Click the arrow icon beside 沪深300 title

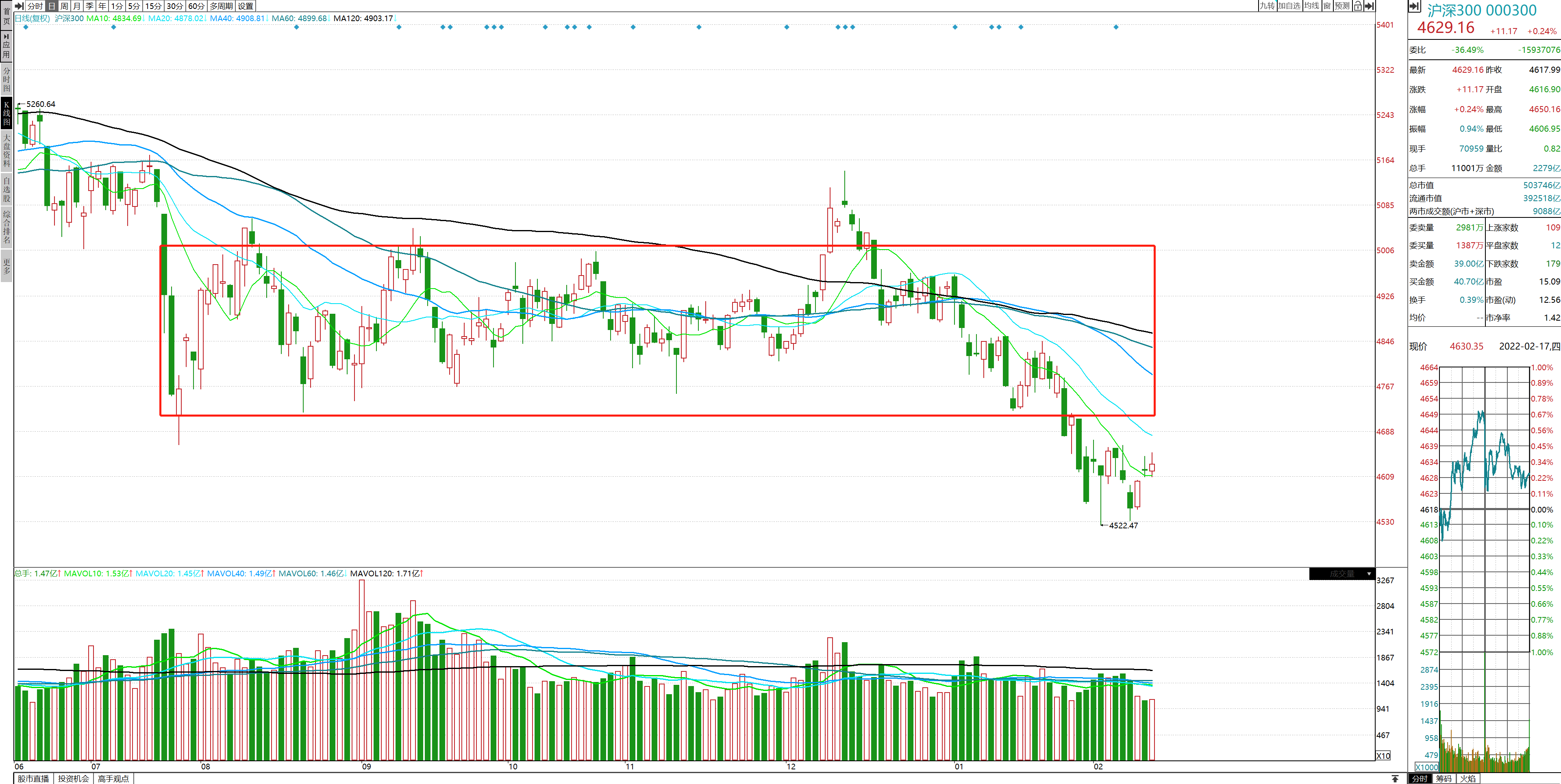(x=1414, y=6)
